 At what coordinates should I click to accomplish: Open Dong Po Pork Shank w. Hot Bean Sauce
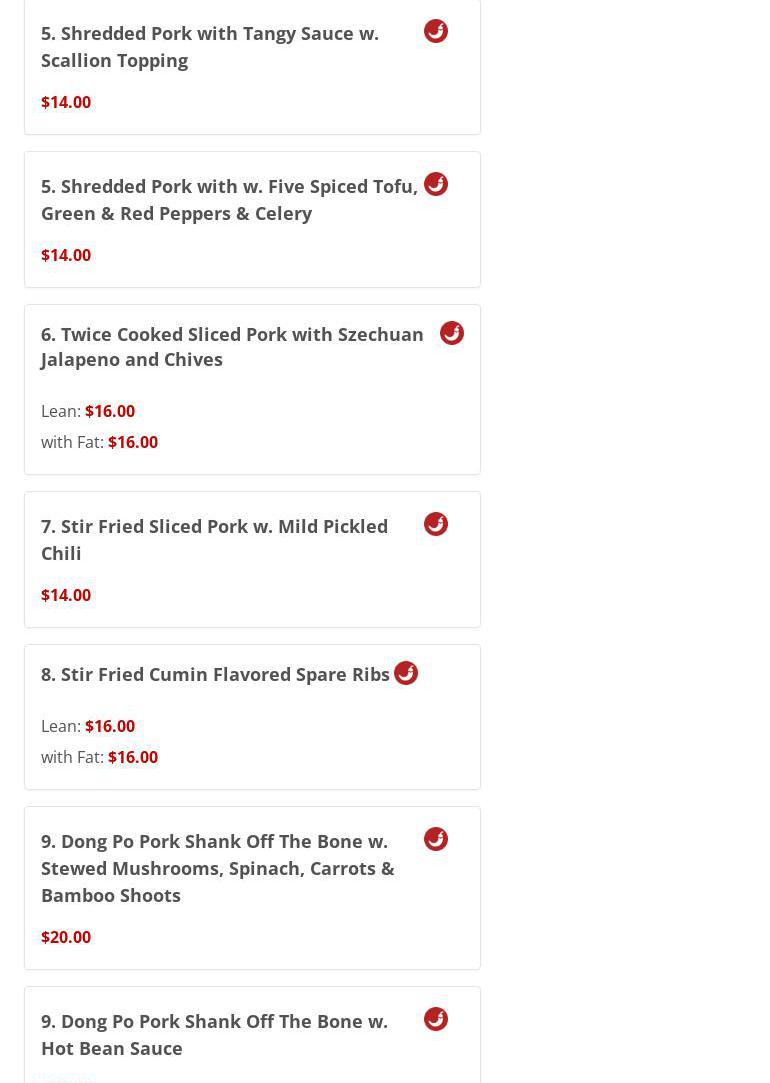[214, 1034]
